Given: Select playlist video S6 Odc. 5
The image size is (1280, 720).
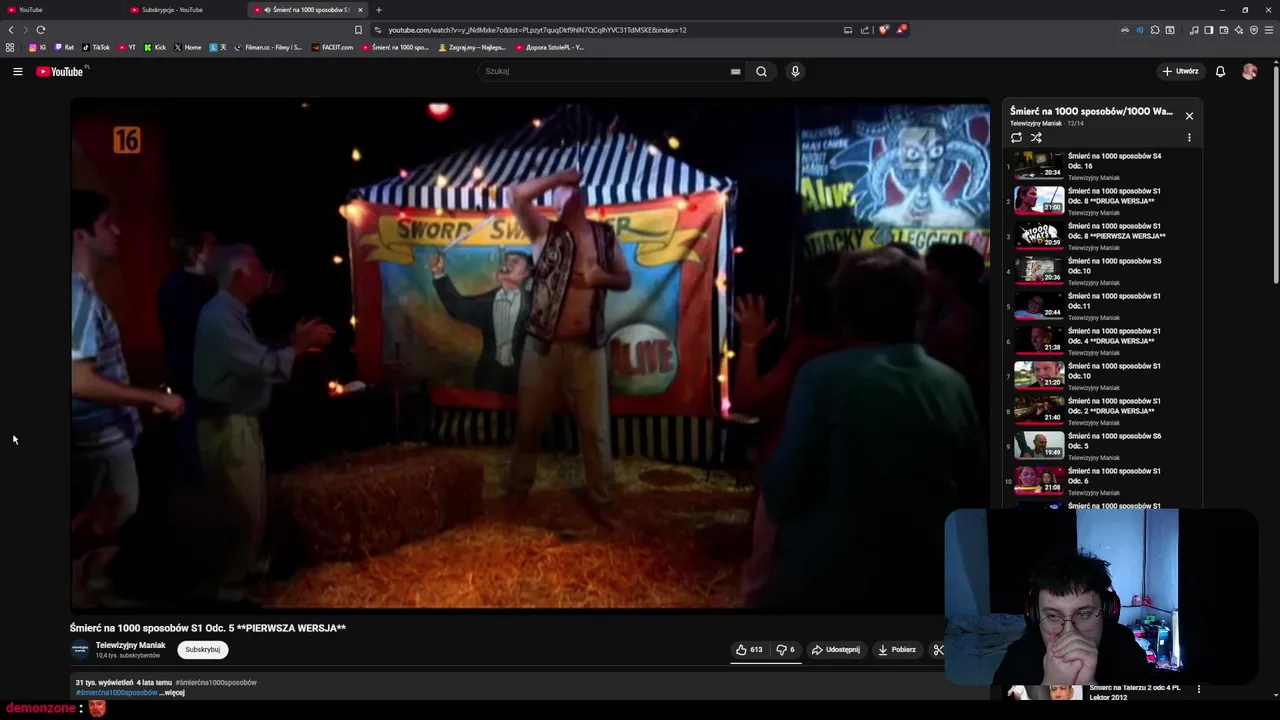Looking at the screenshot, I should click(x=1103, y=445).
